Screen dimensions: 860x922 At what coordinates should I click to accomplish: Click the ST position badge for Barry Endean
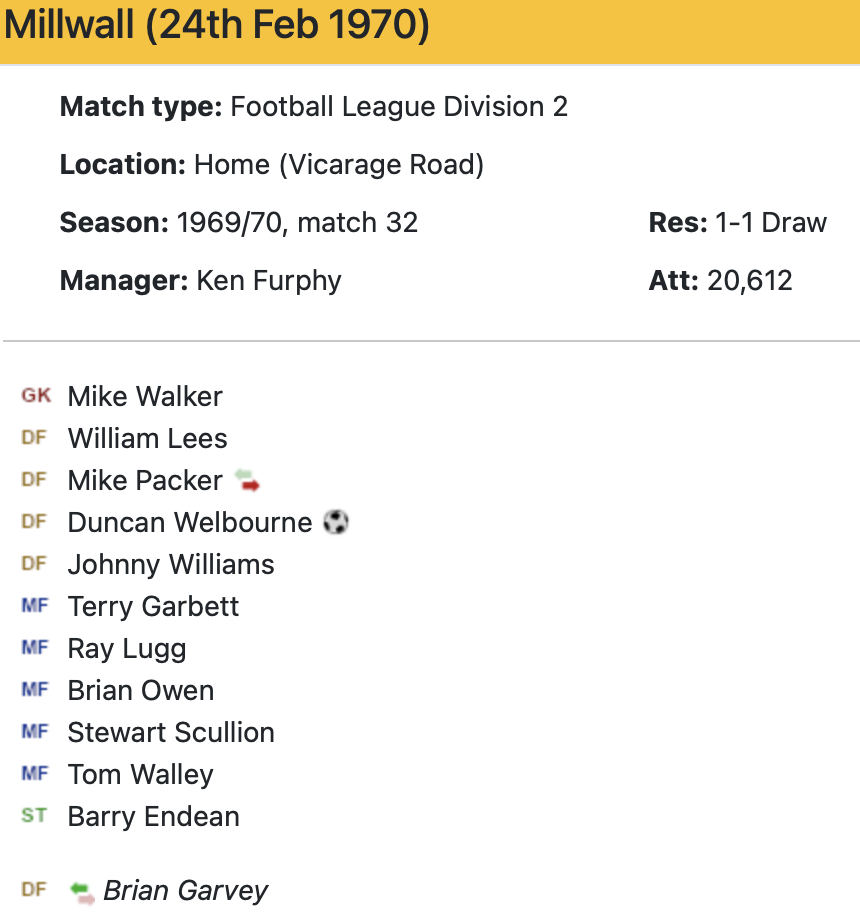click(x=34, y=816)
